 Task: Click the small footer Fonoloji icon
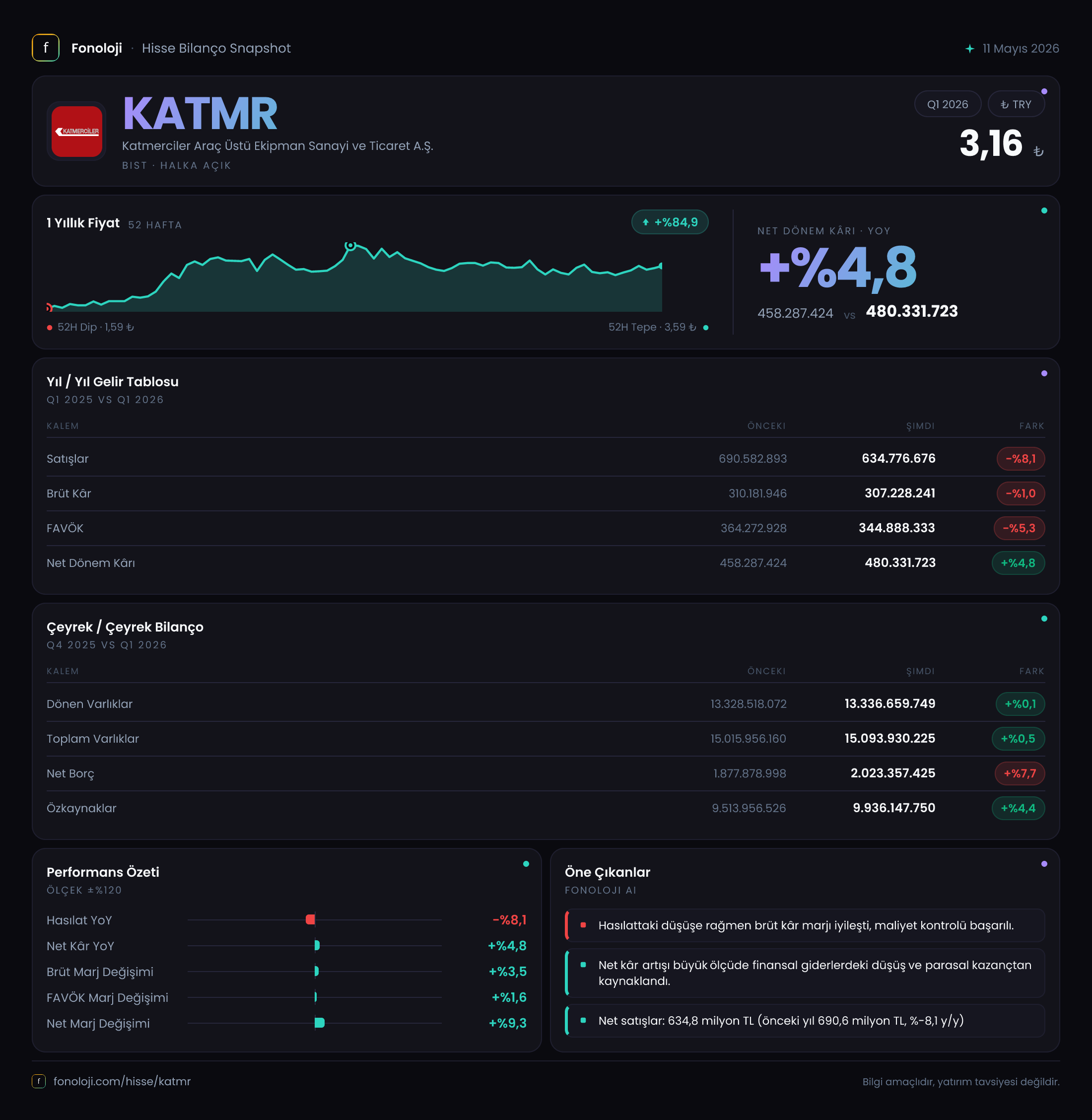pos(38,1081)
